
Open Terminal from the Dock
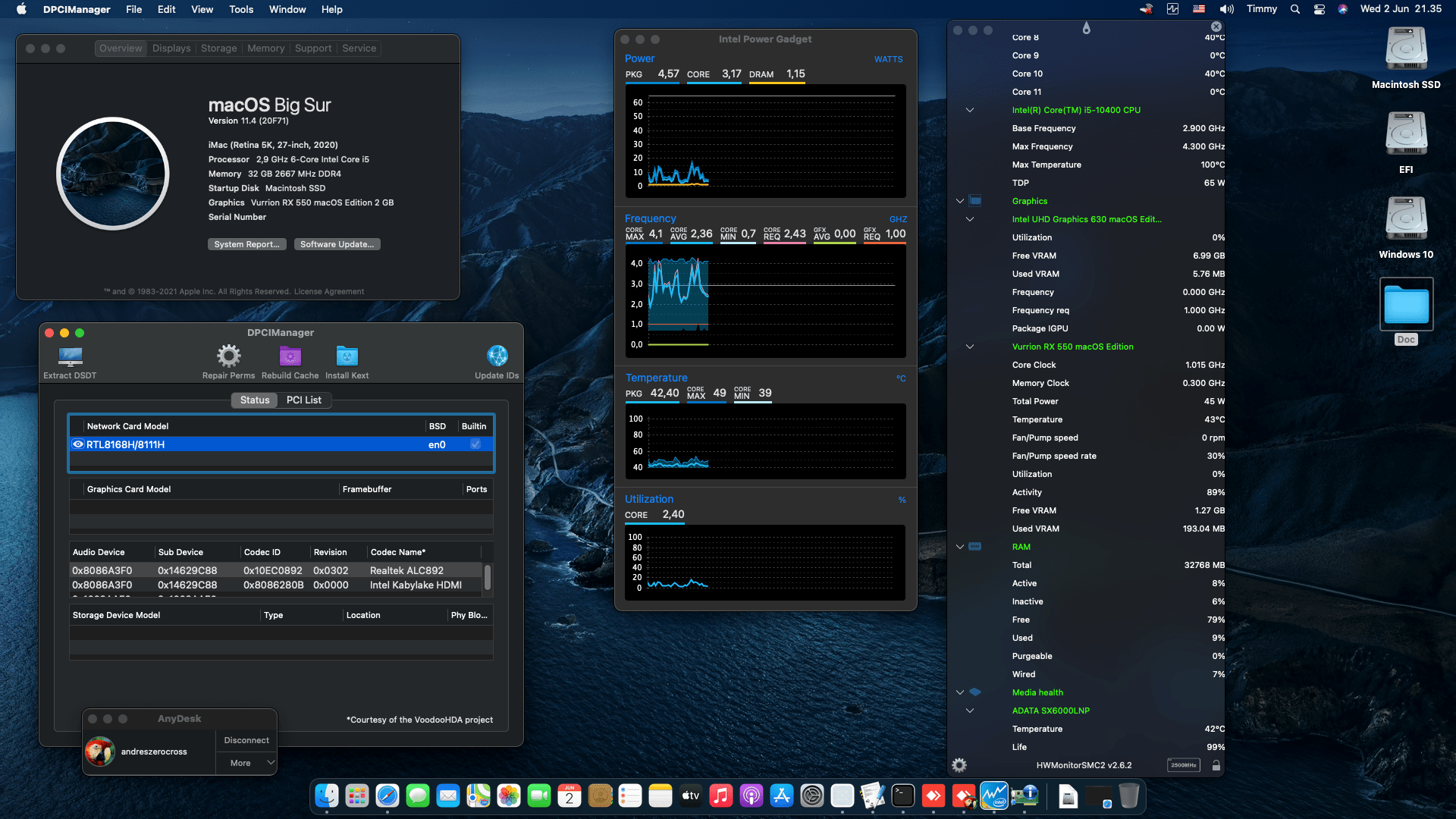(903, 795)
